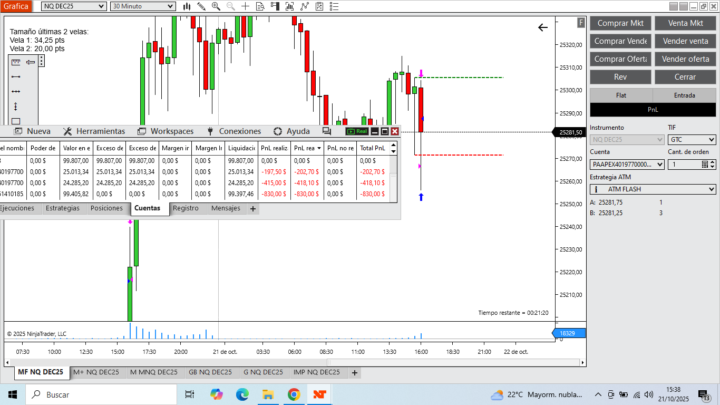Activate the crosshair pointer tool
Viewport: 720px width, 405px height.
[x=245, y=6]
